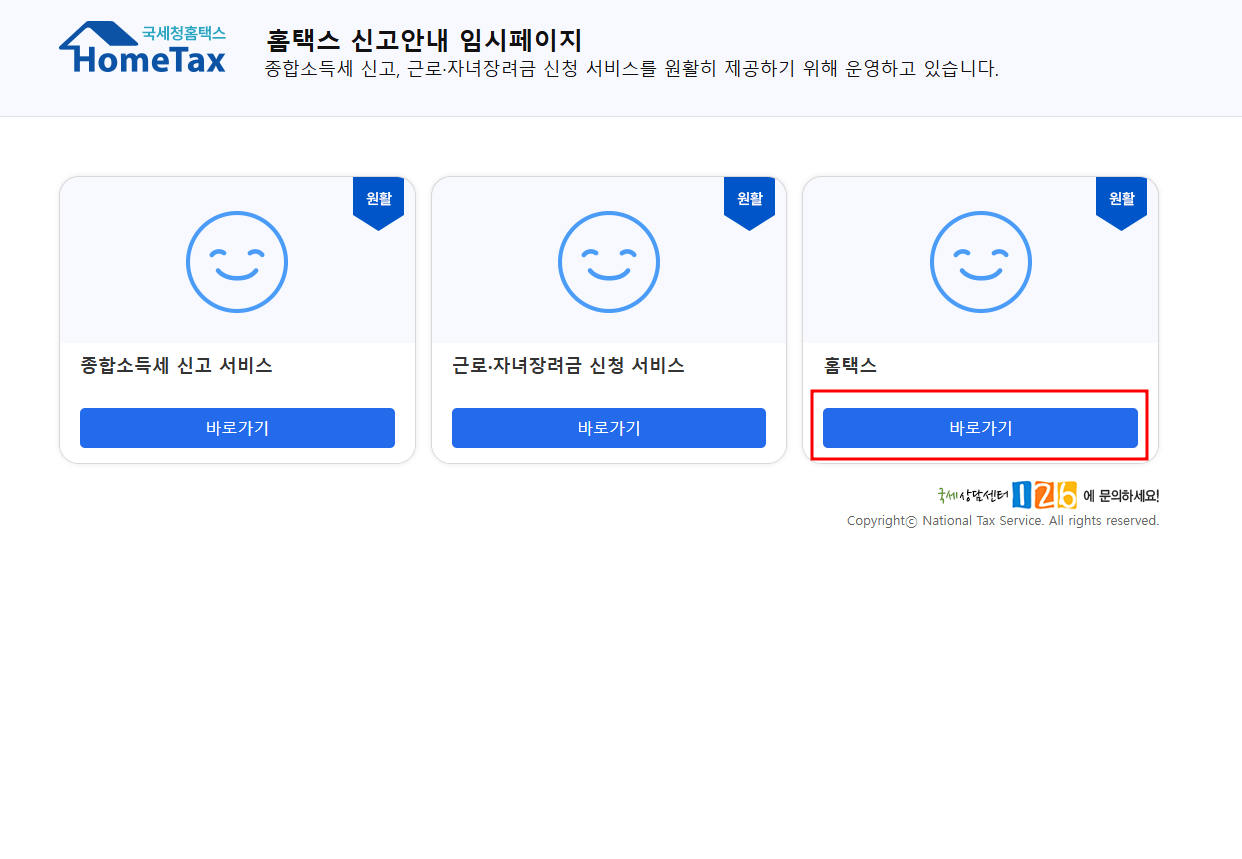Click the 종합소득세 신고 서비스 title text
The height and width of the screenshot is (859, 1242).
pyautogui.click(x=176, y=365)
